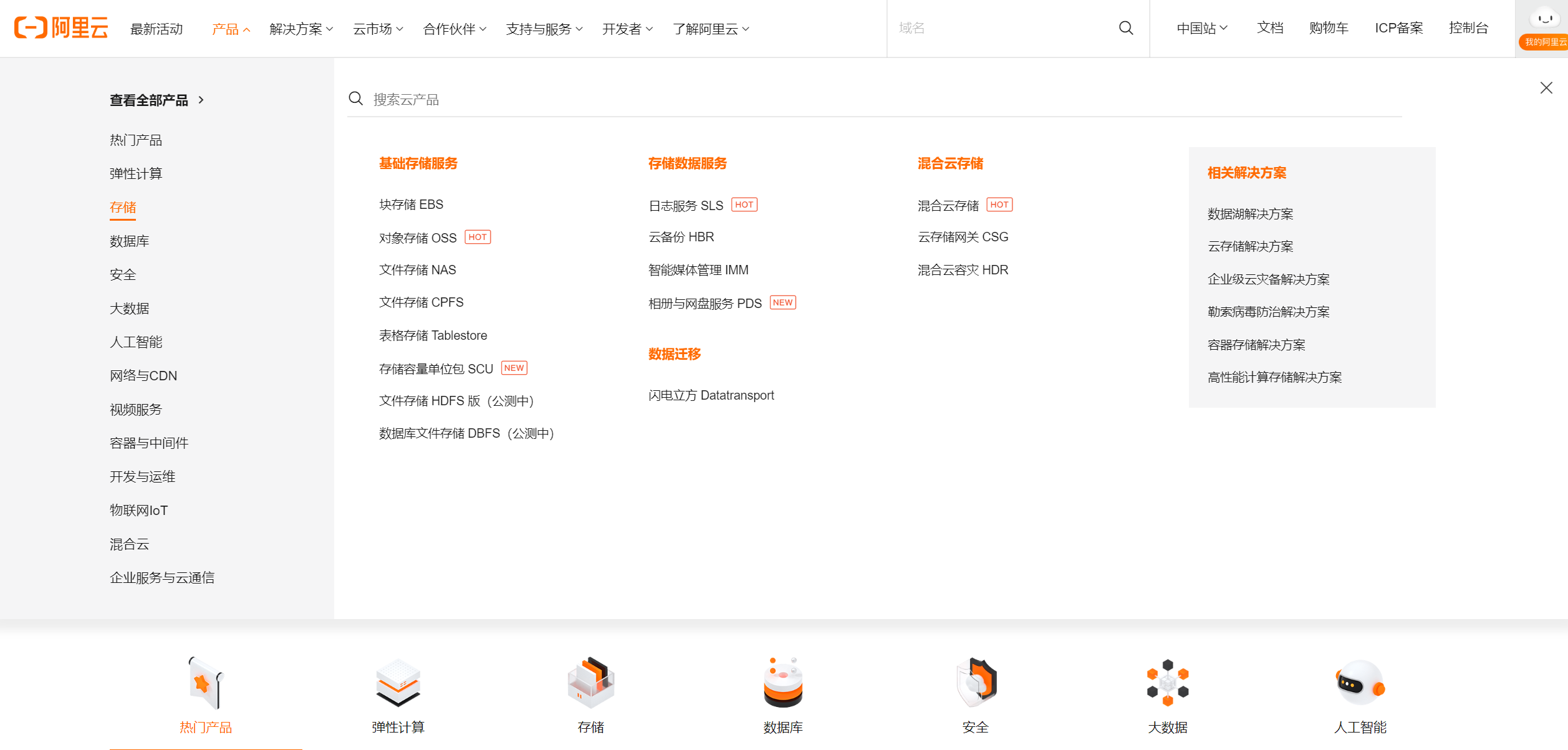1568x750 pixels.
Task: Select 热门产品 in the left category list
Action: 136,140
